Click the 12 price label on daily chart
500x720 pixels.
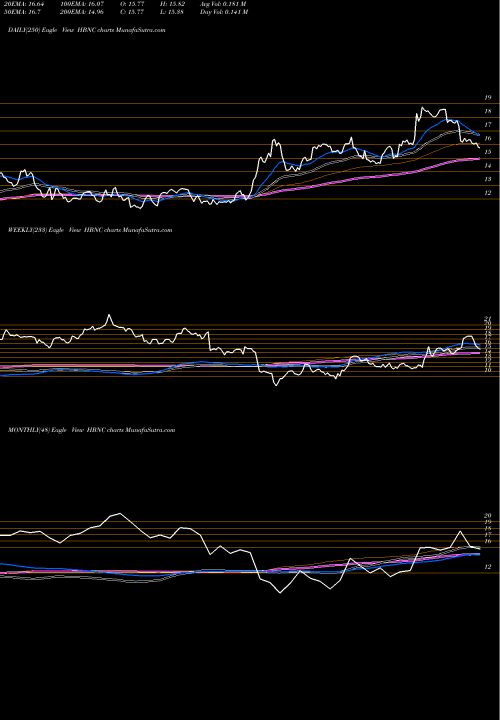pyautogui.click(x=488, y=193)
